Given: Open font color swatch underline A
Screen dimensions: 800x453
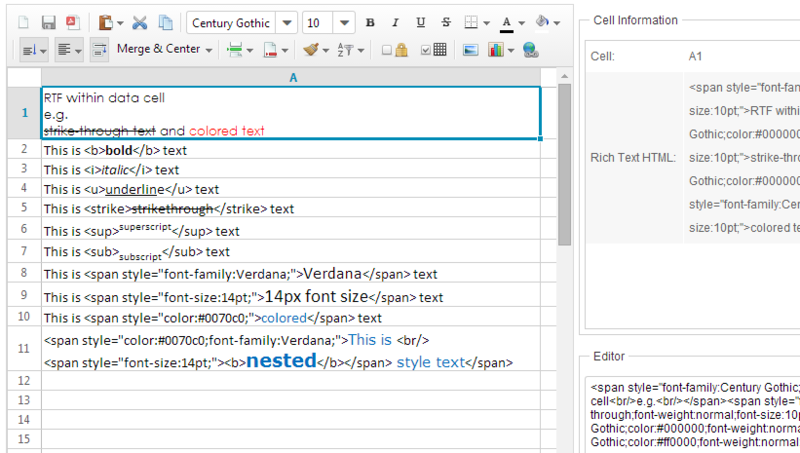Looking at the screenshot, I should [x=506, y=23].
